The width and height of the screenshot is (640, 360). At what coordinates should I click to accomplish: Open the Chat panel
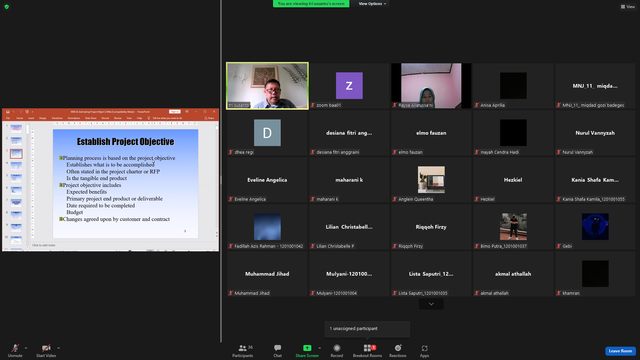278,350
